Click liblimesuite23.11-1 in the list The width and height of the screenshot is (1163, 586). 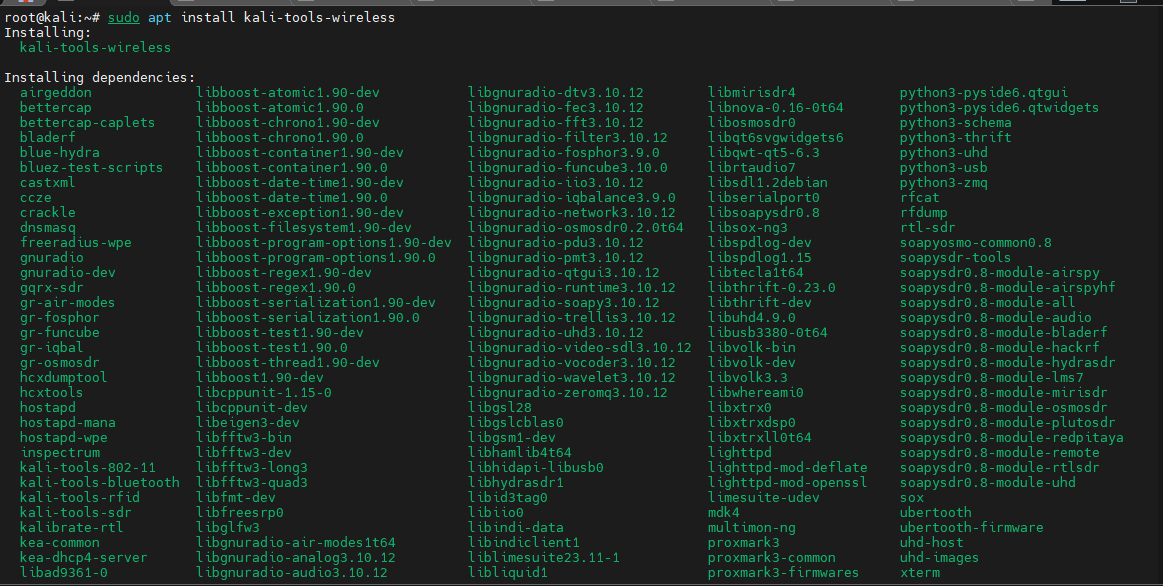[544, 557]
